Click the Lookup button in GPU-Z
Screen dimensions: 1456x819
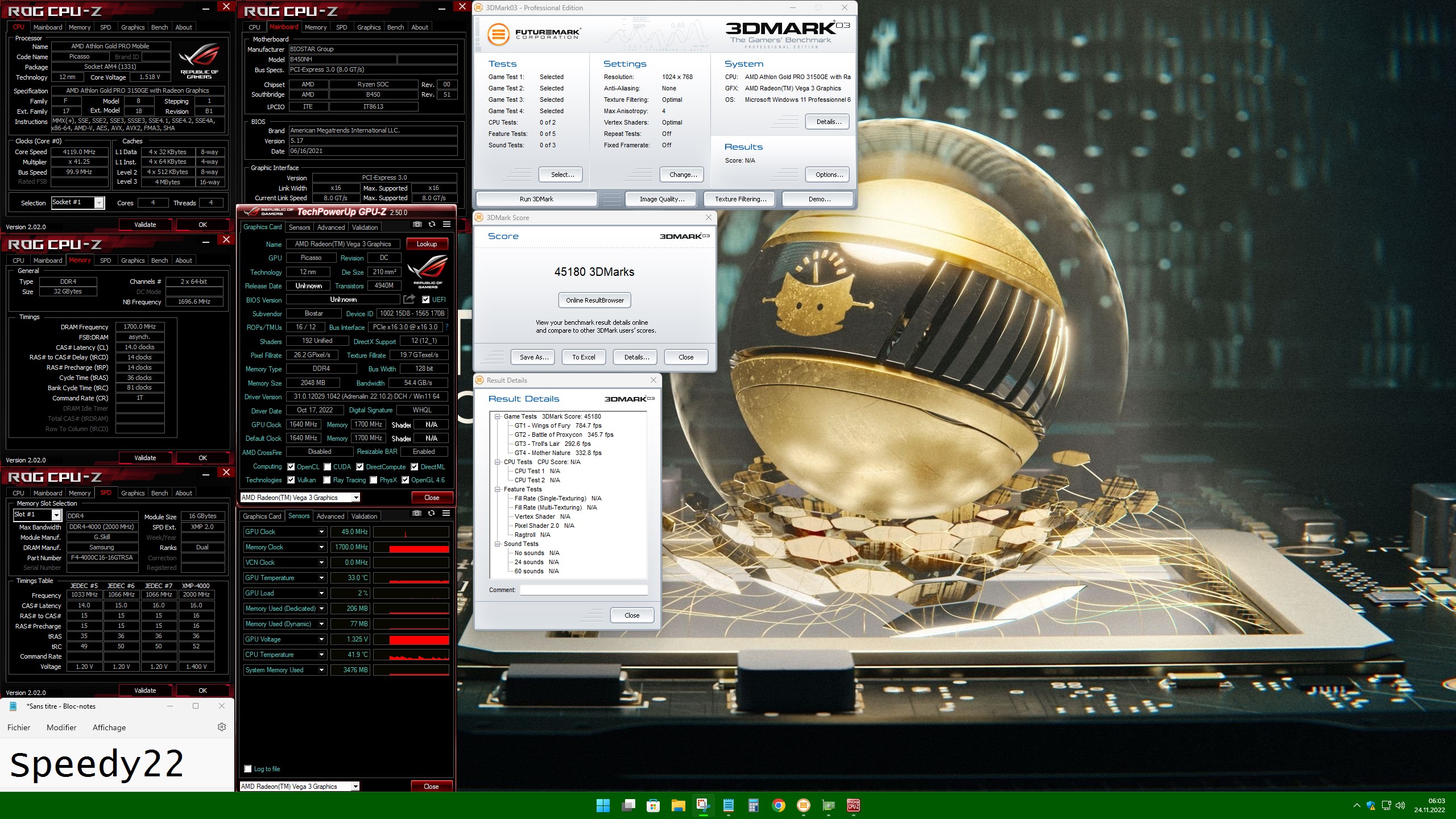(427, 244)
